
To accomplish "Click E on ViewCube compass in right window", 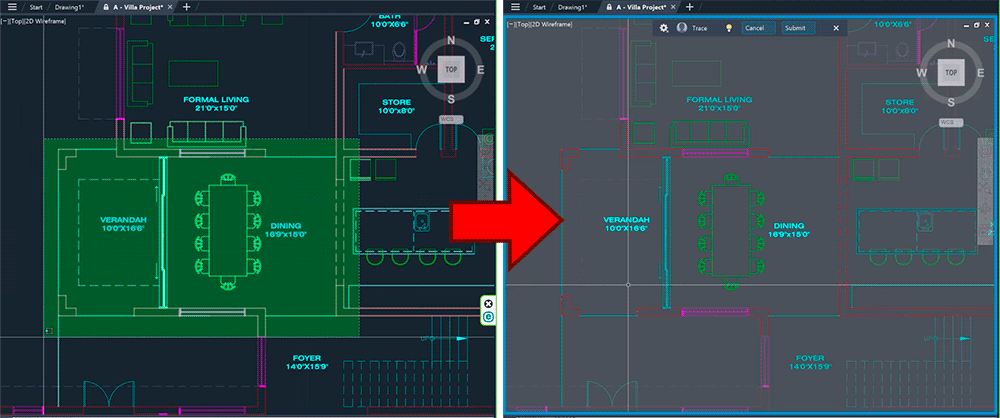I will [982, 73].
